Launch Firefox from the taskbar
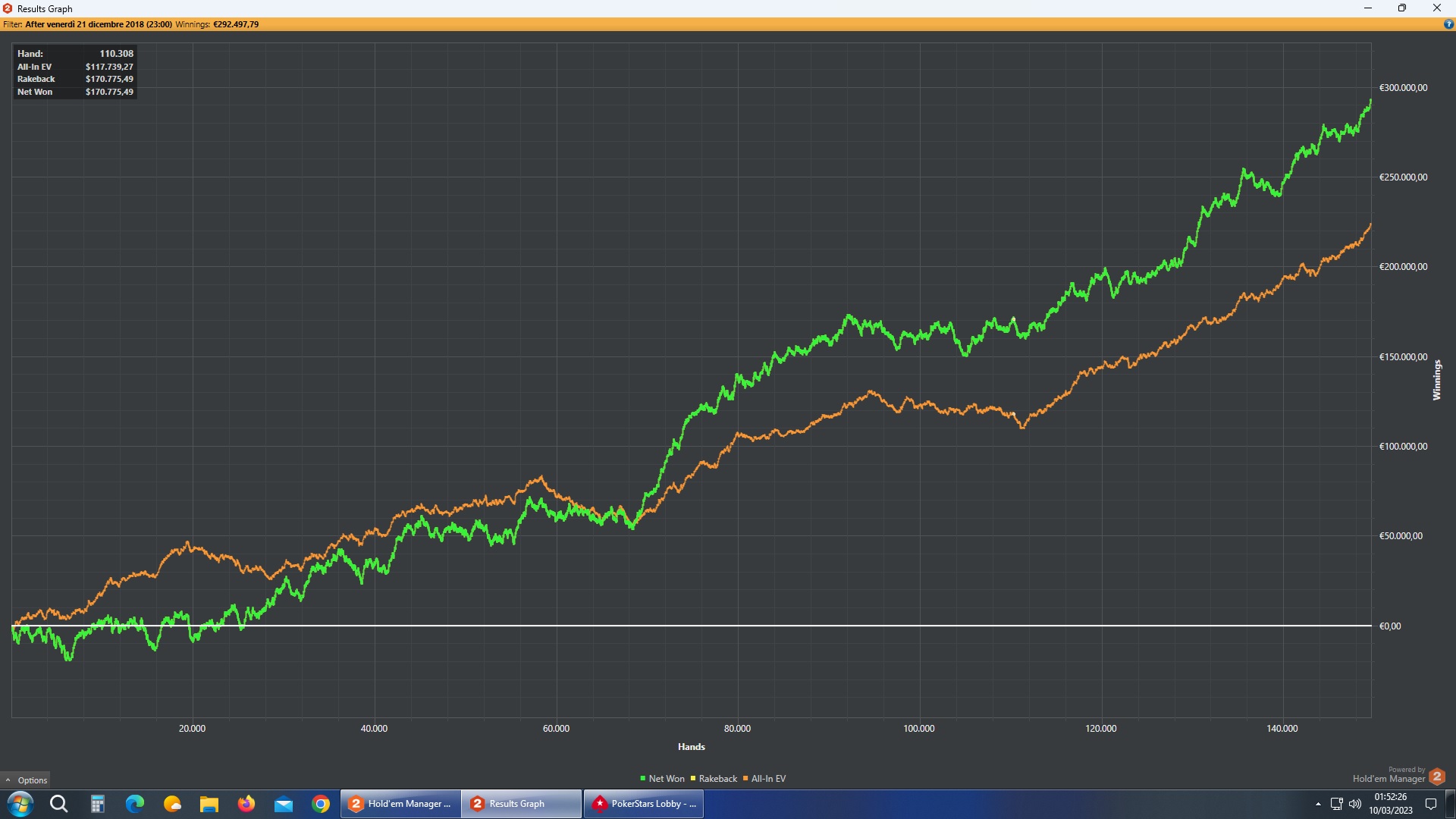1456x819 pixels. (x=246, y=804)
